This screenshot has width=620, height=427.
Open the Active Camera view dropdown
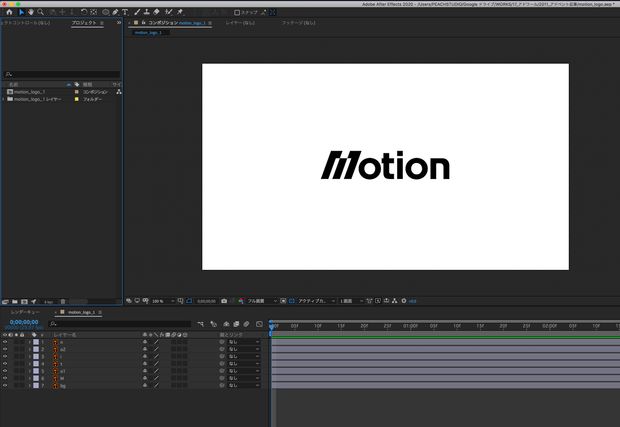pos(316,301)
